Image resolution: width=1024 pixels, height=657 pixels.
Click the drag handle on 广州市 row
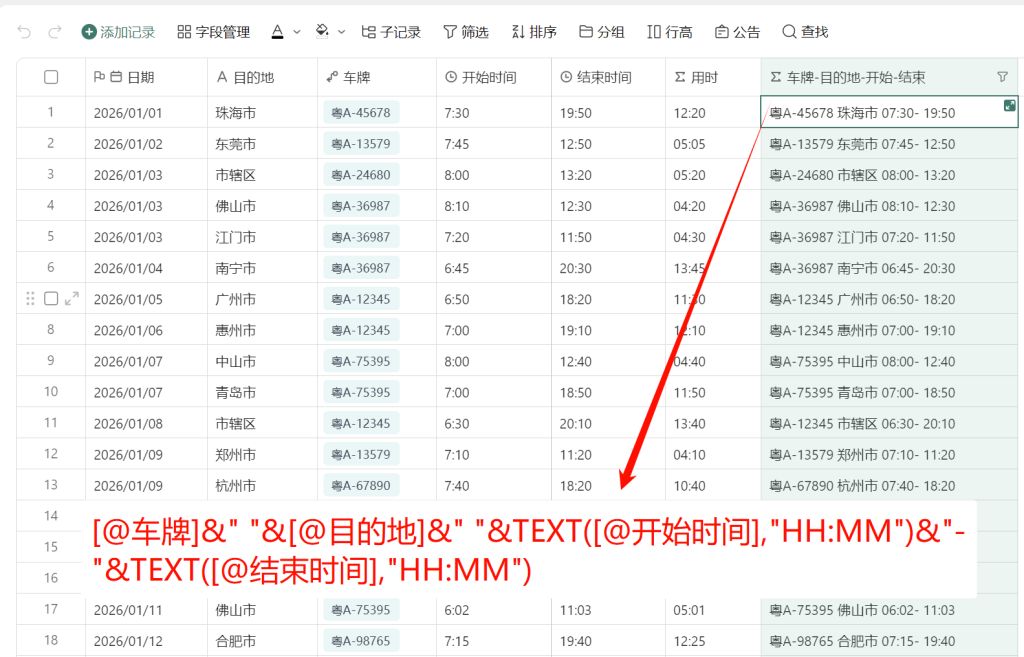30,298
